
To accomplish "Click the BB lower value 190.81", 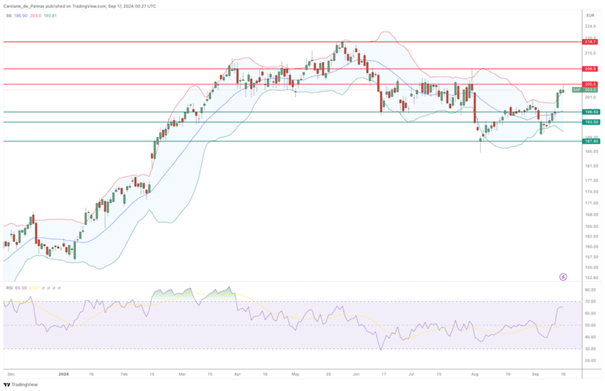I will point(50,15).
